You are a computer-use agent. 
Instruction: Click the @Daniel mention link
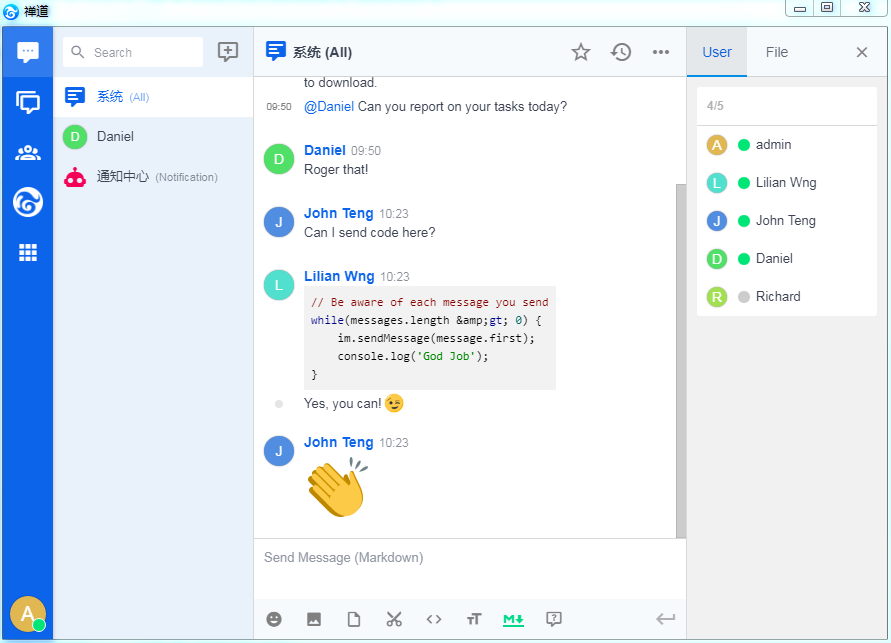coord(329,106)
